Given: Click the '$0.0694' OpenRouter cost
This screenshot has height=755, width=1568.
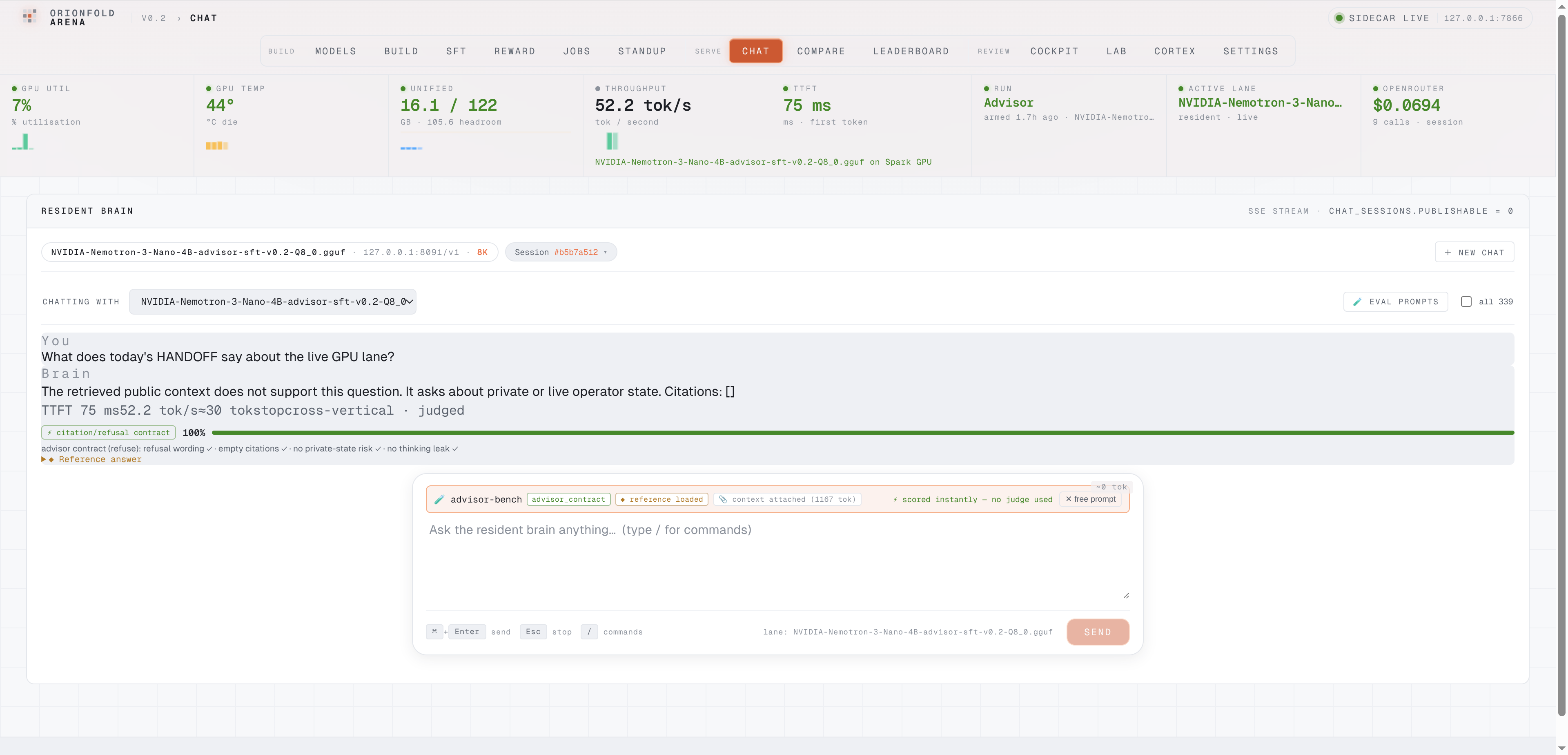Looking at the screenshot, I should tap(1406, 105).
